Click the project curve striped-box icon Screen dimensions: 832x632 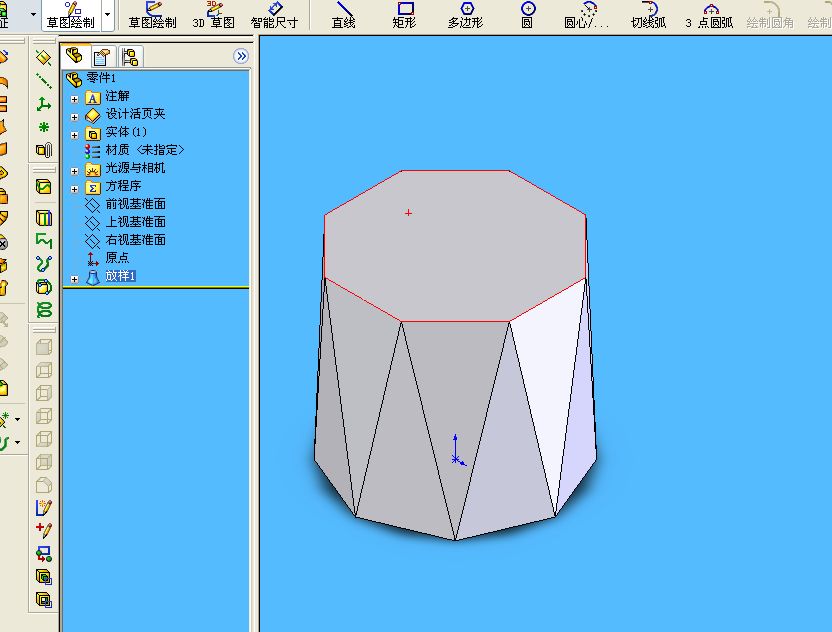click(44, 218)
